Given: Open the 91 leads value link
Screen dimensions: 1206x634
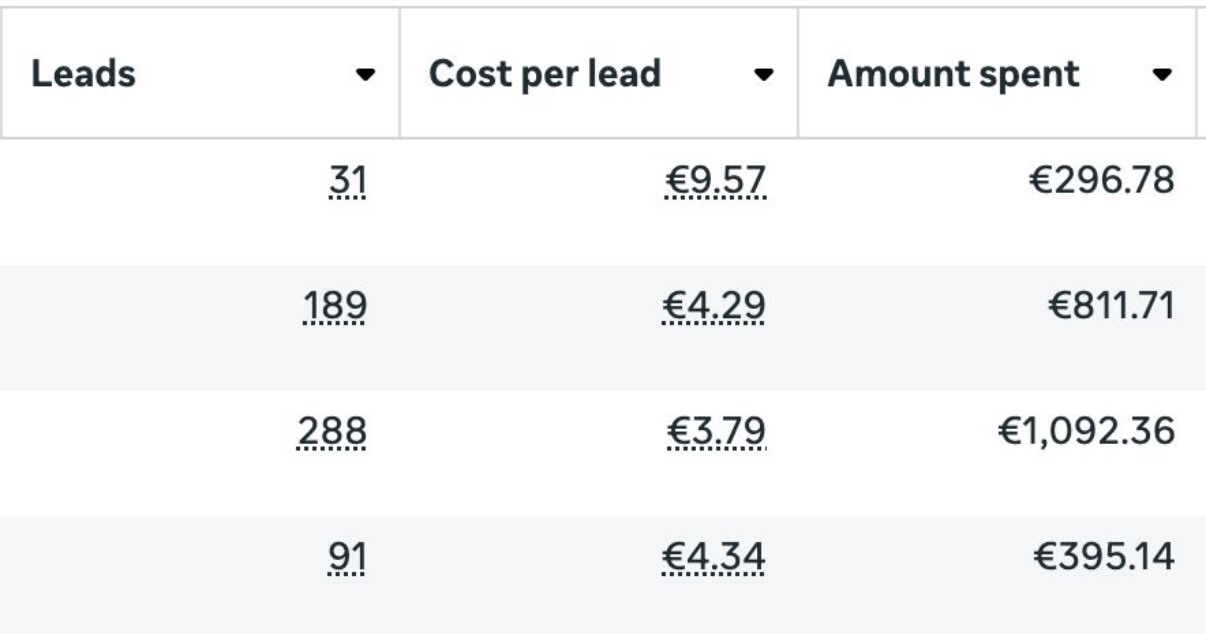Looking at the screenshot, I should point(347,557).
